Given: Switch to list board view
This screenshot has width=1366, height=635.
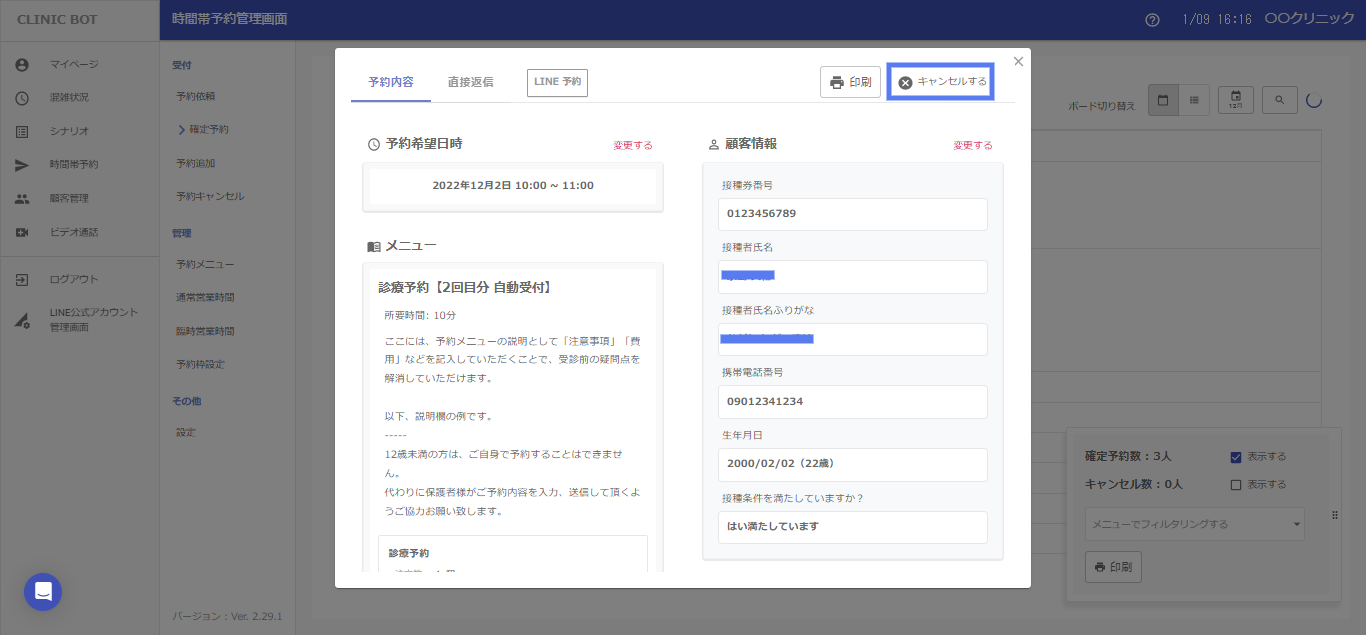Looking at the screenshot, I should coord(1194,100).
